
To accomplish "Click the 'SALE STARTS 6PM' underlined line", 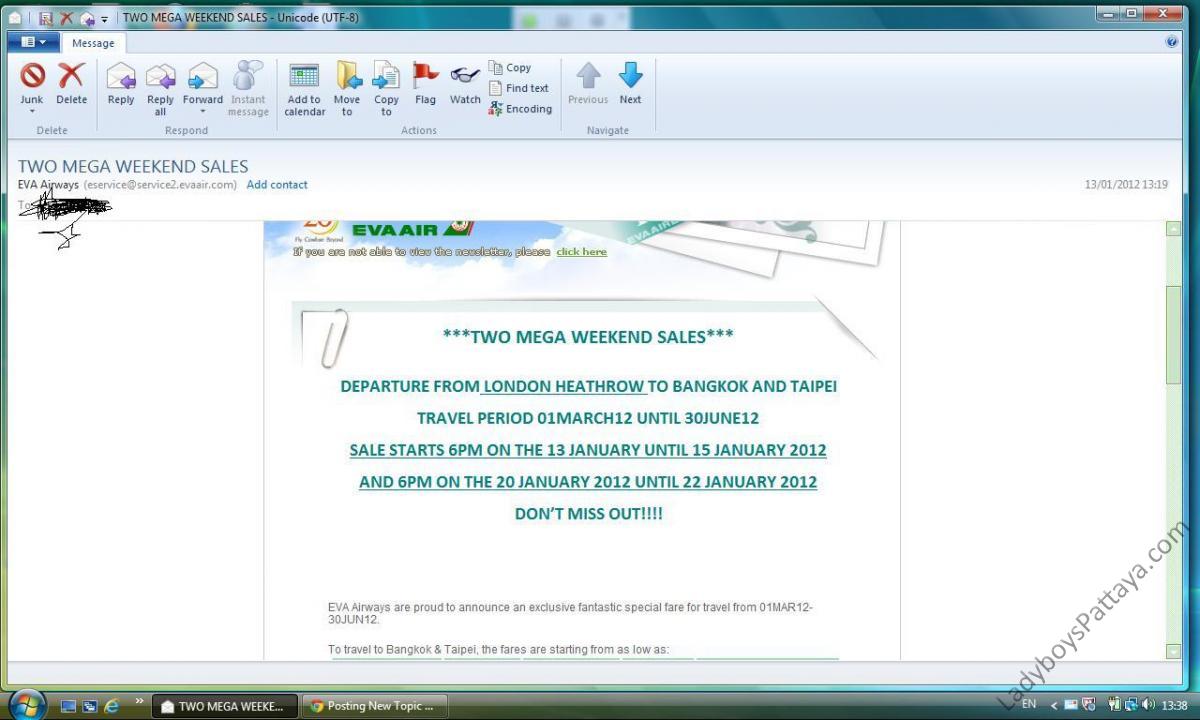I will click(x=588, y=450).
